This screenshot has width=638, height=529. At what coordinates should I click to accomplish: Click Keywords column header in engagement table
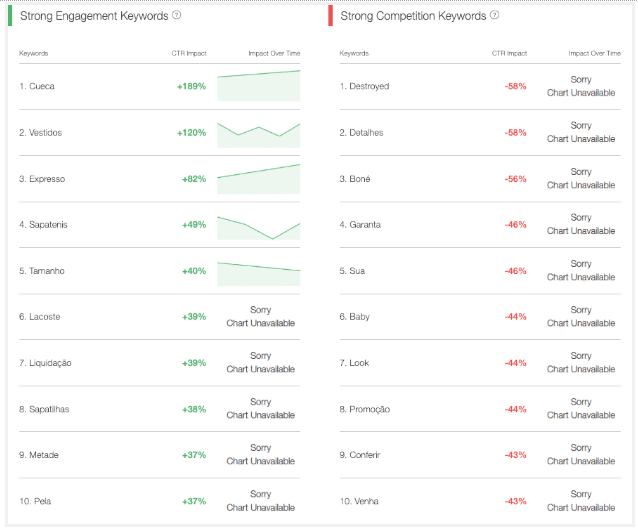(x=34, y=53)
